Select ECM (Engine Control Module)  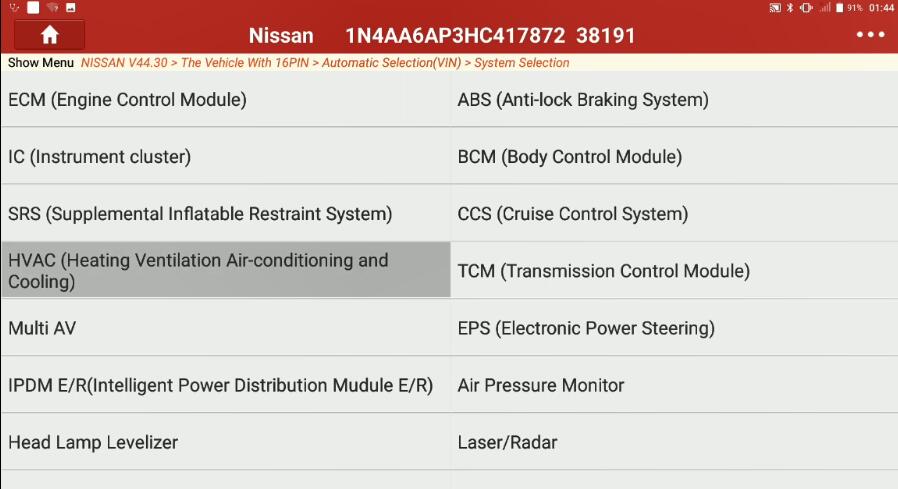point(226,99)
